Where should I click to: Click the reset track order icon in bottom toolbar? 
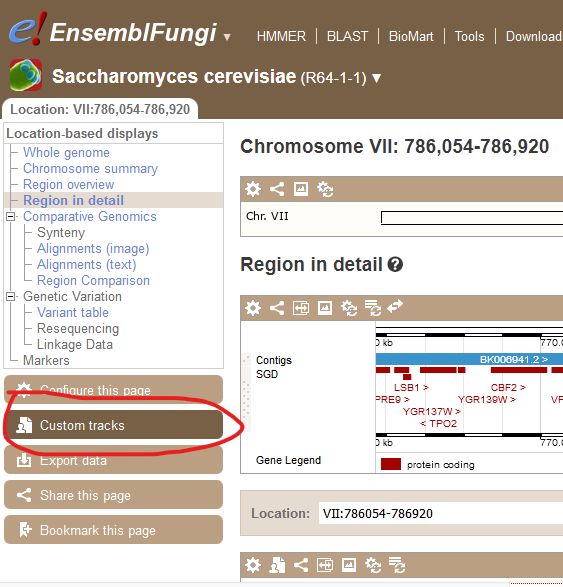(397, 565)
